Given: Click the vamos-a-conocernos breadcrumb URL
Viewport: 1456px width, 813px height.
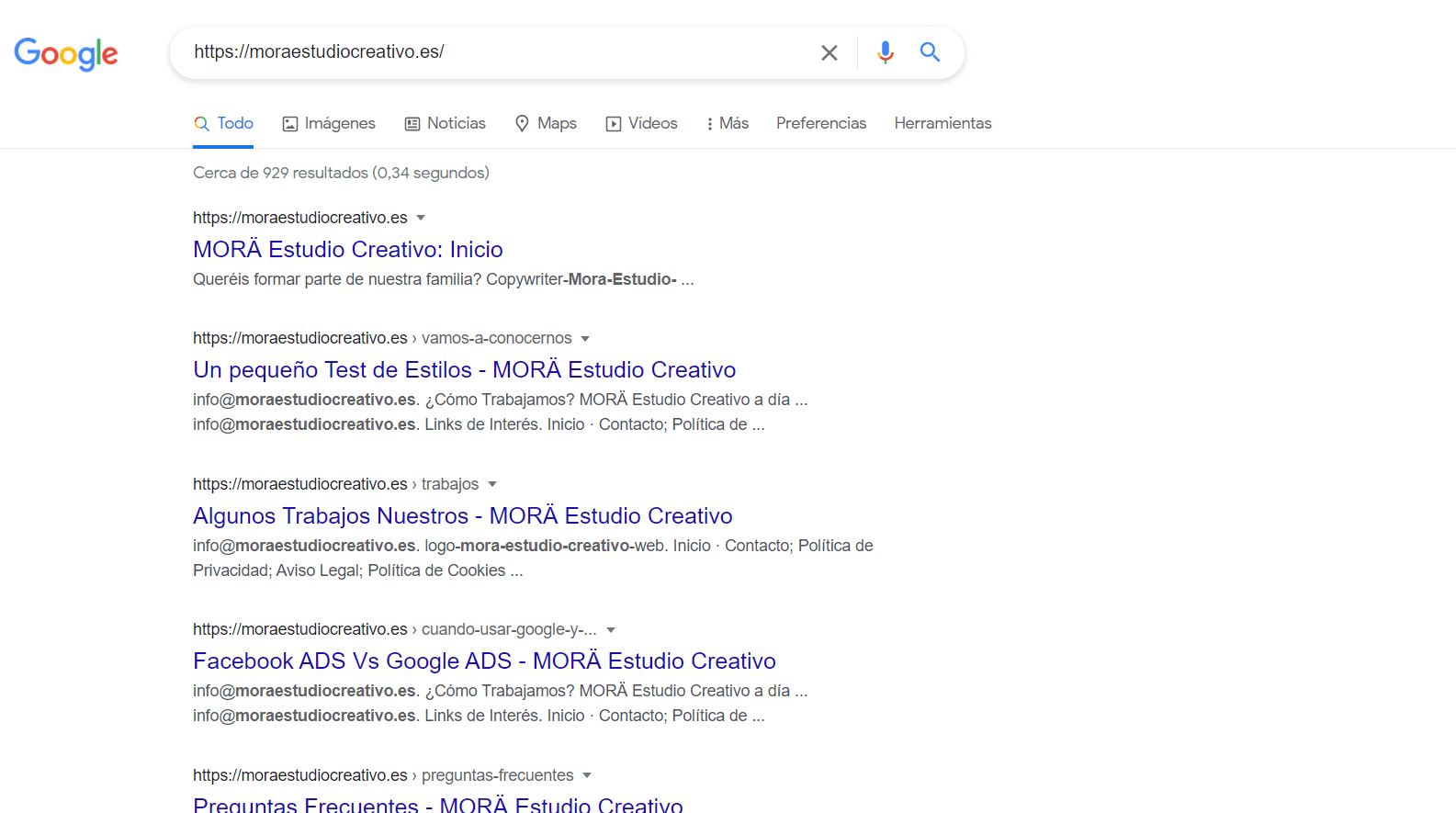Looking at the screenshot, I should [382, 338].
